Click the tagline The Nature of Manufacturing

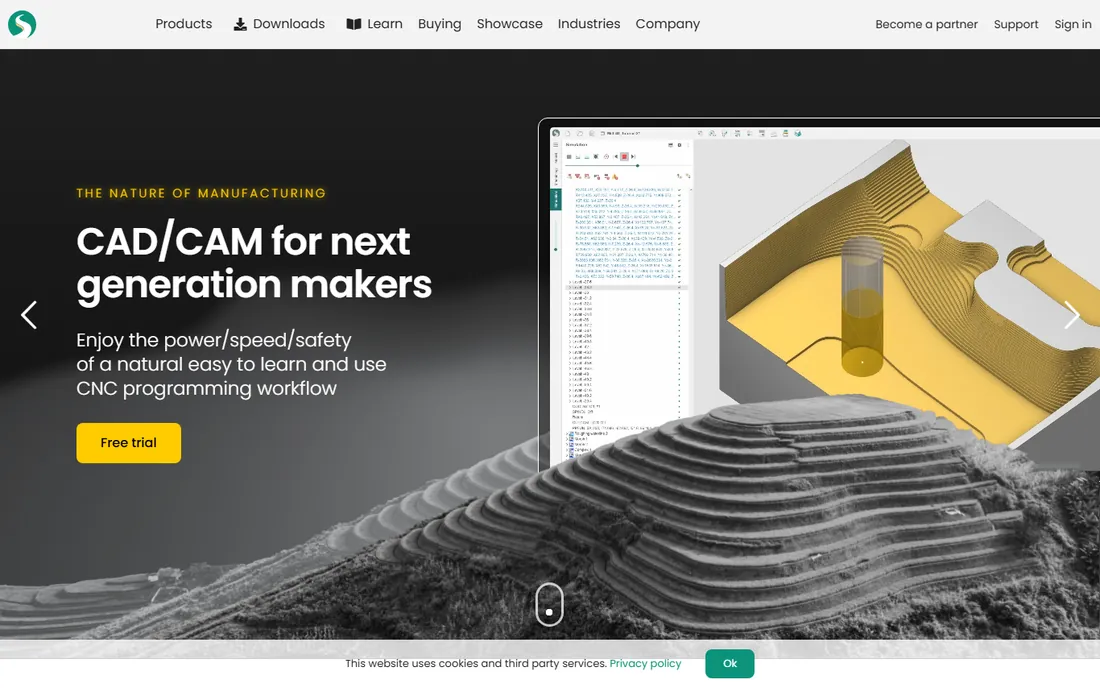(201, 193)
